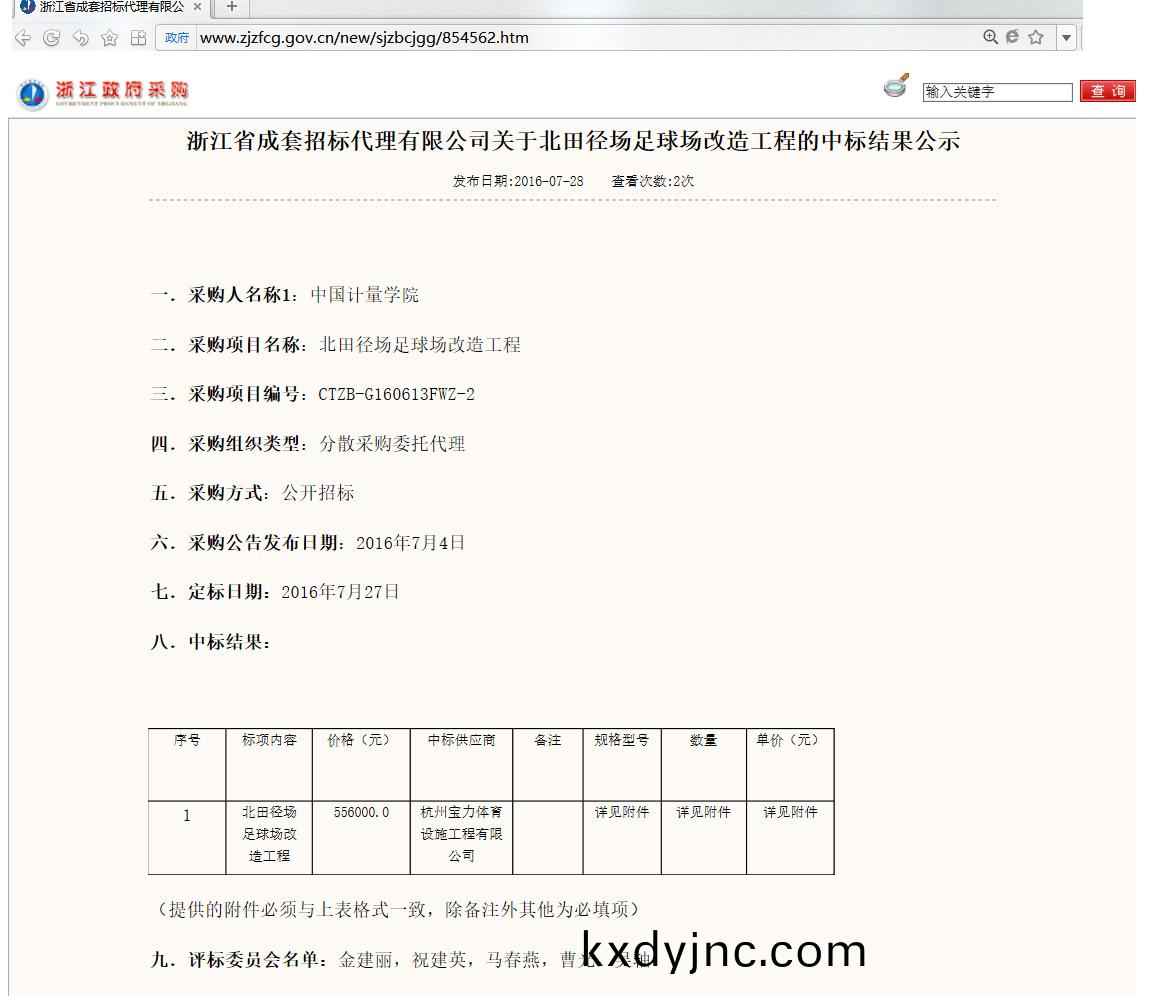Expand the address bar dropdown arrow
This screenshot has height=996, width=1159.
click(x=1066, y=38)
